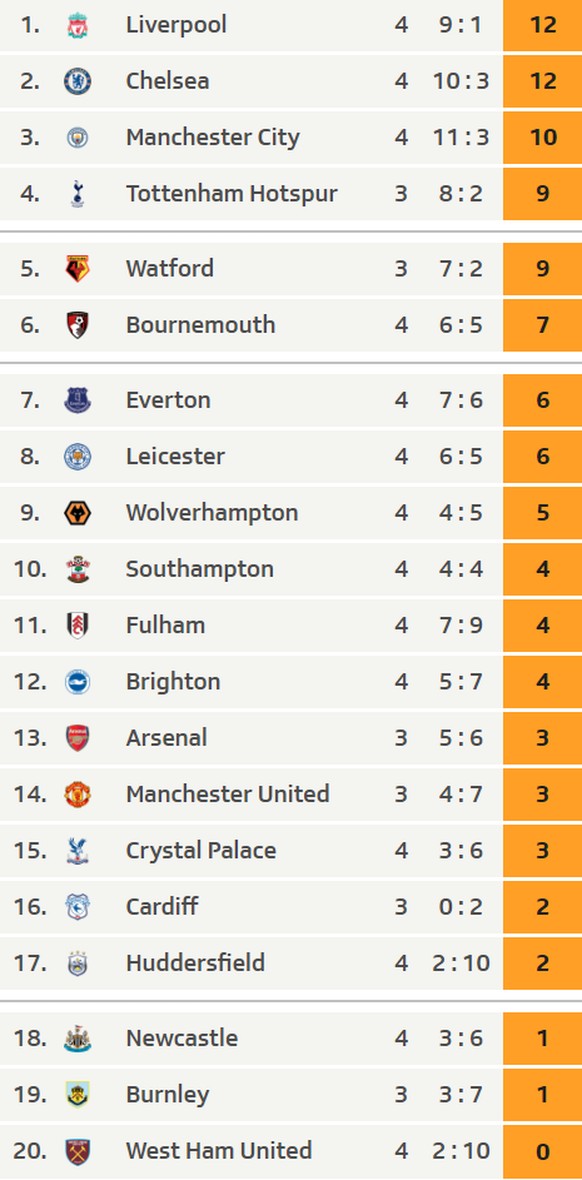This screenshot has height=1180, width=582.
Task: Select the Wolverhampton wolf crest icon
Action: [x=78, y=513]
